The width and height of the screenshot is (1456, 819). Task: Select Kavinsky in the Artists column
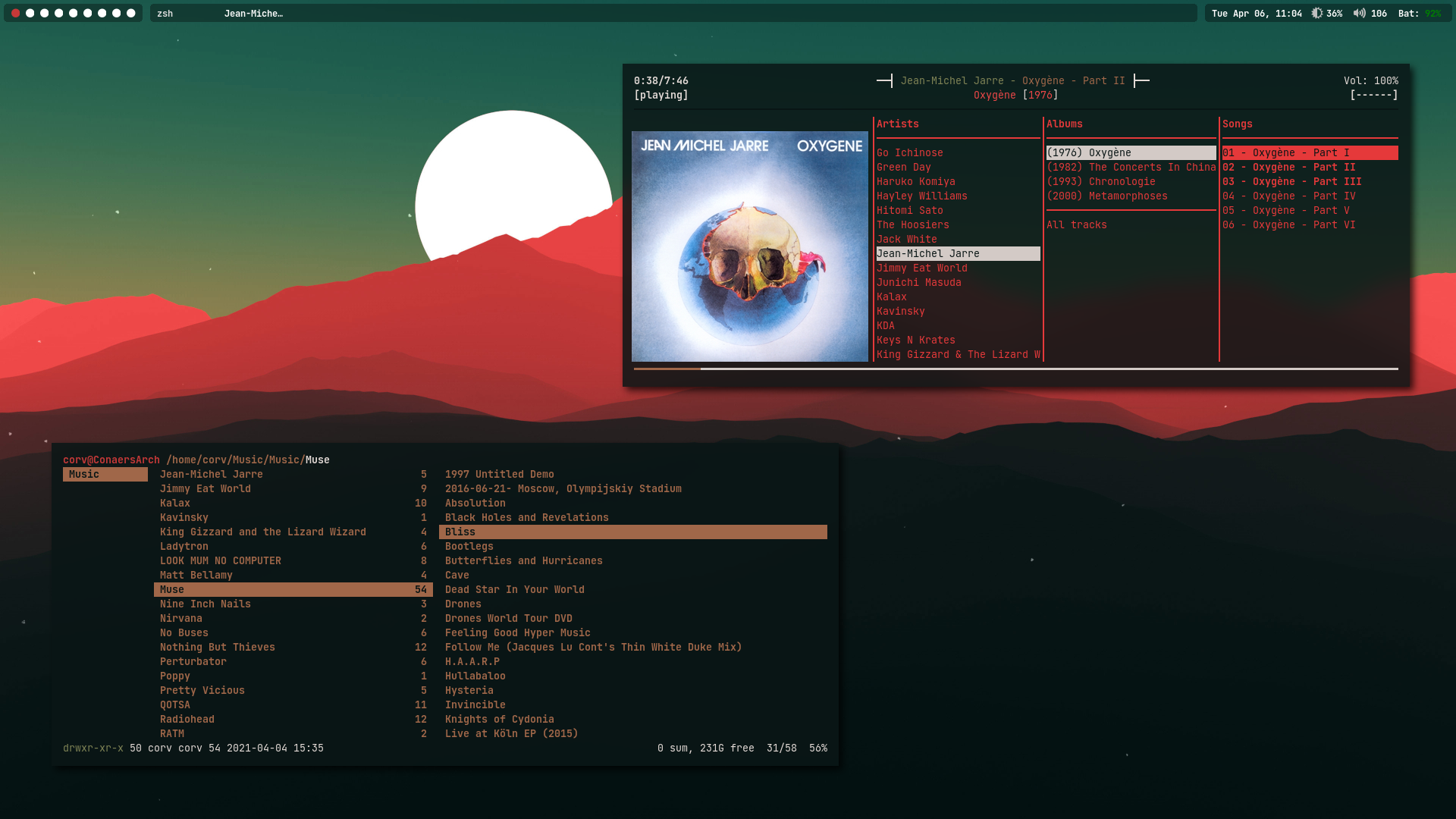click(900, 311)
